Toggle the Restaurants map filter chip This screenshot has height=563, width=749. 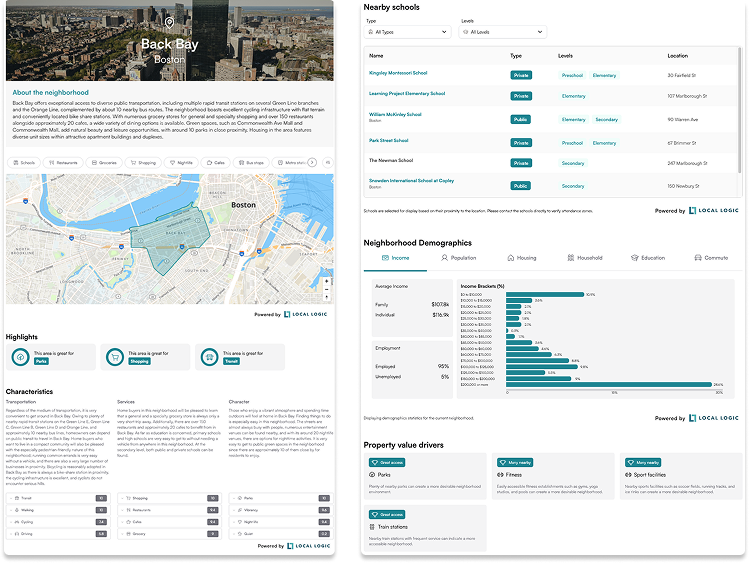(x=64, y=161)
